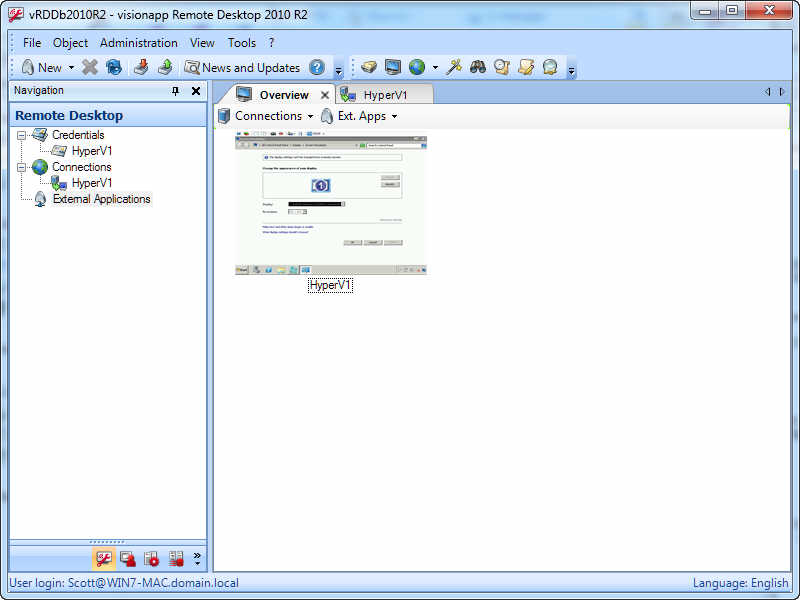Image resolution: width=800 pixels, height=600 pixels.
Task: Select HyperV1 under Connections
Action: 91,183
